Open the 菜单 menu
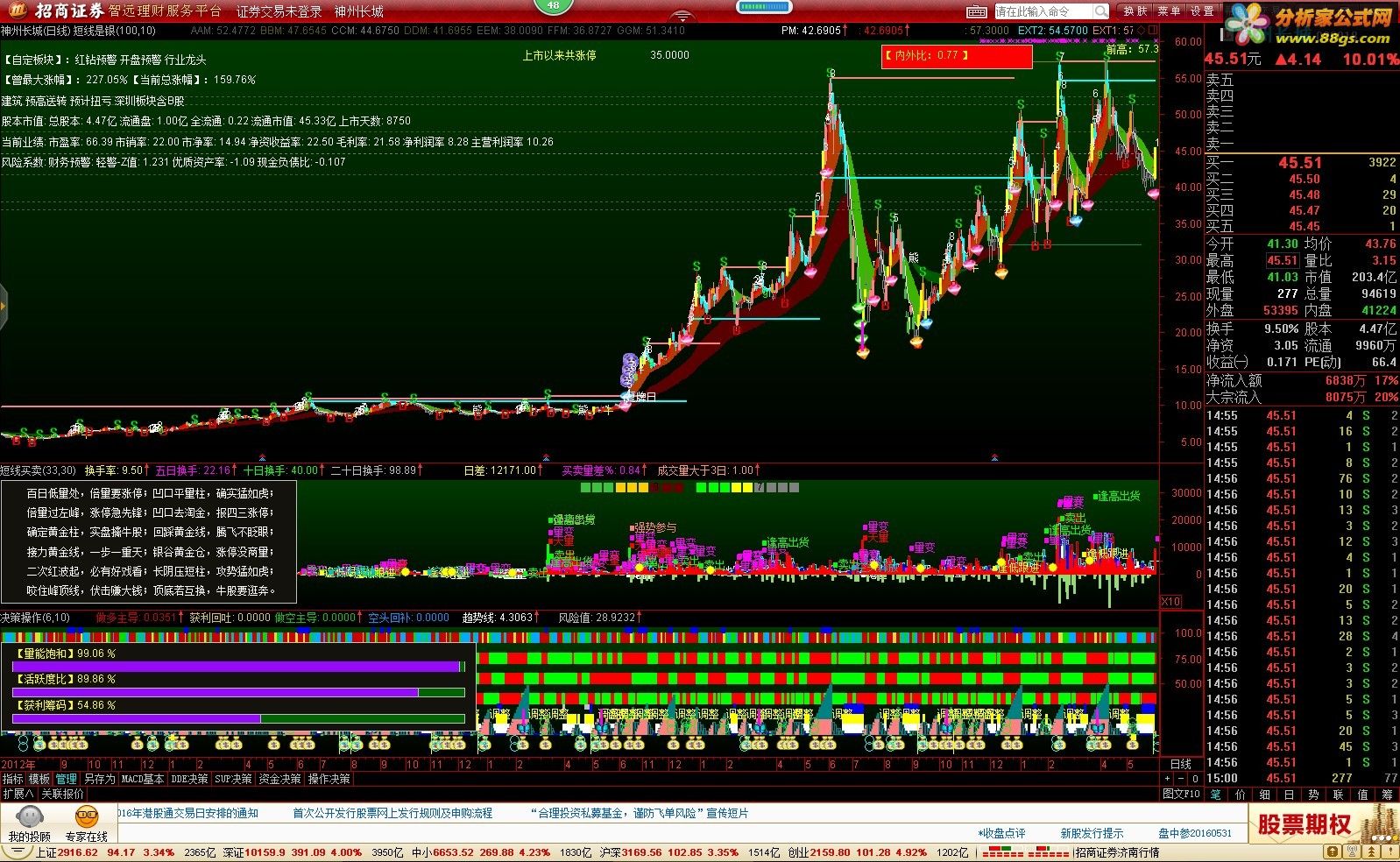Screen dimensions: 1400x862 pyautogui.click(x=1169, y=11)
